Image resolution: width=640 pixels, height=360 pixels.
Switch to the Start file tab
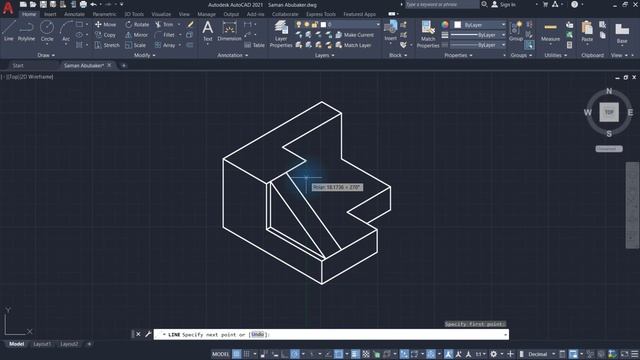pos(18,65)
